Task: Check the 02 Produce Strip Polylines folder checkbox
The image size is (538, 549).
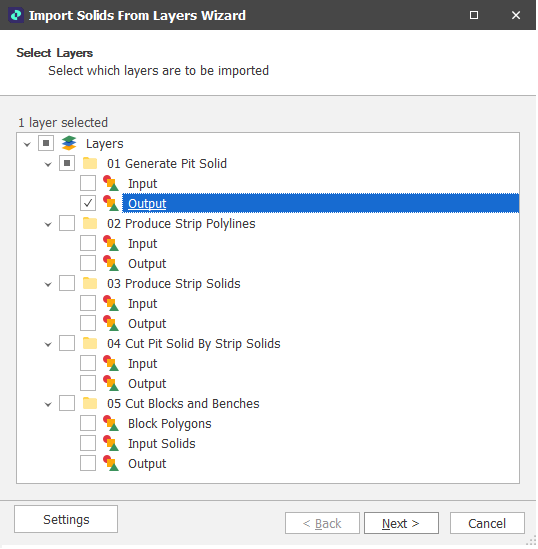Action: 67,223
